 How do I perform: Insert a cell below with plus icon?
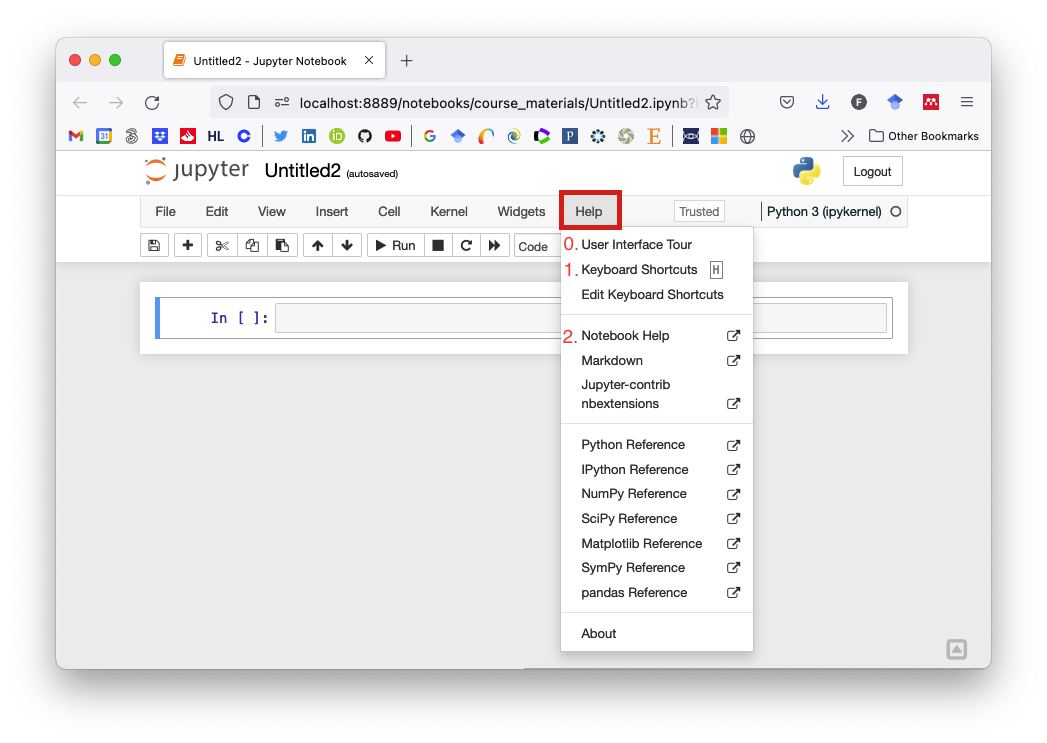[188, 246]
